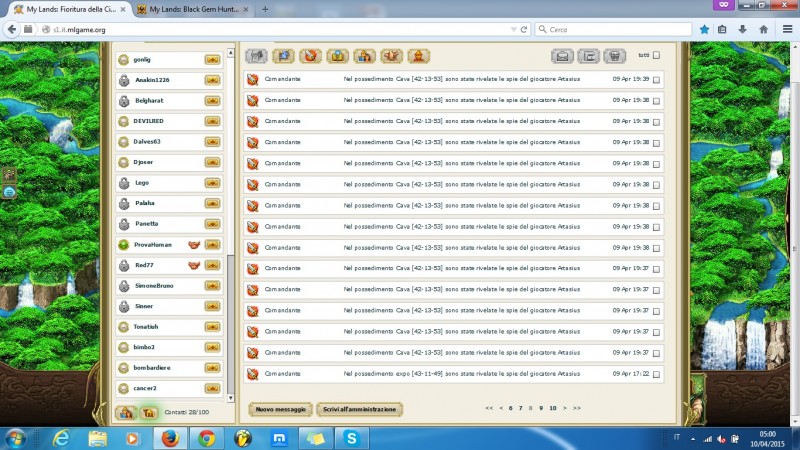Tick checkbox of the 'expo [43-11-49]' message
Screen dimensions: 800x450
point(656,374)
